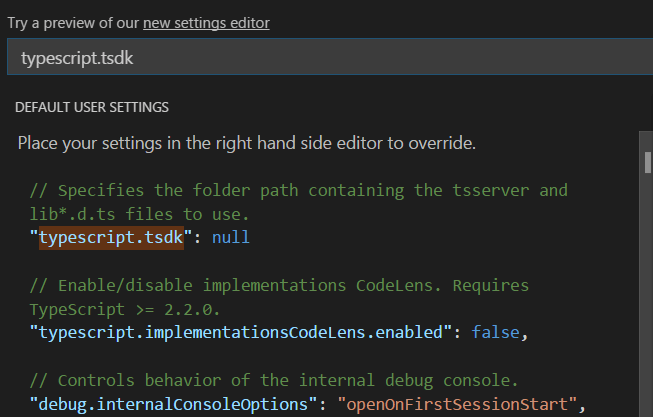653x417 pixels.
Task: Click the typescript.implementationsCodeLens.enabled setting key
Action: [241, 332]
